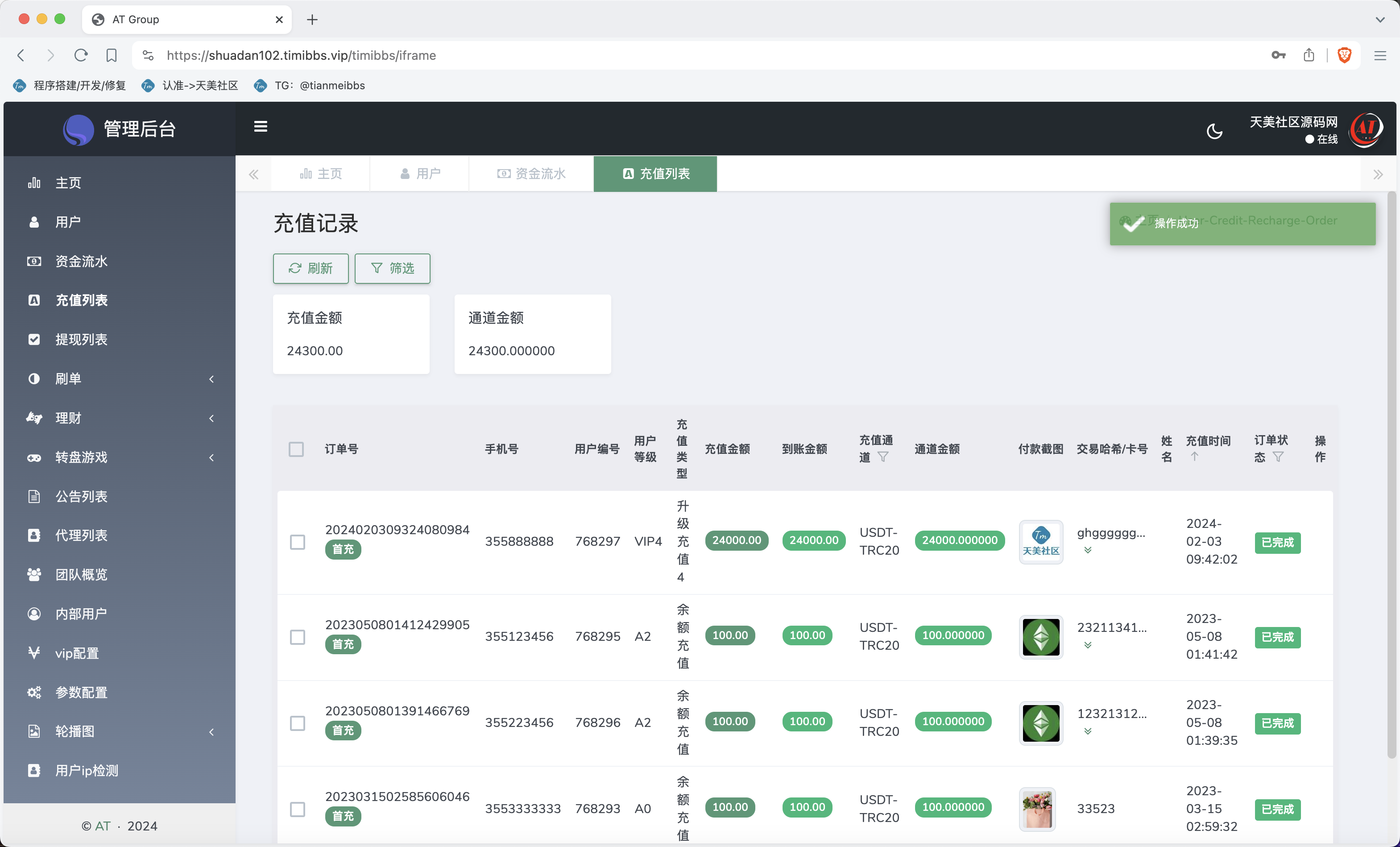Click the hamburger menu icon in header
This screenshot has width=1400, height=847.
260,126
